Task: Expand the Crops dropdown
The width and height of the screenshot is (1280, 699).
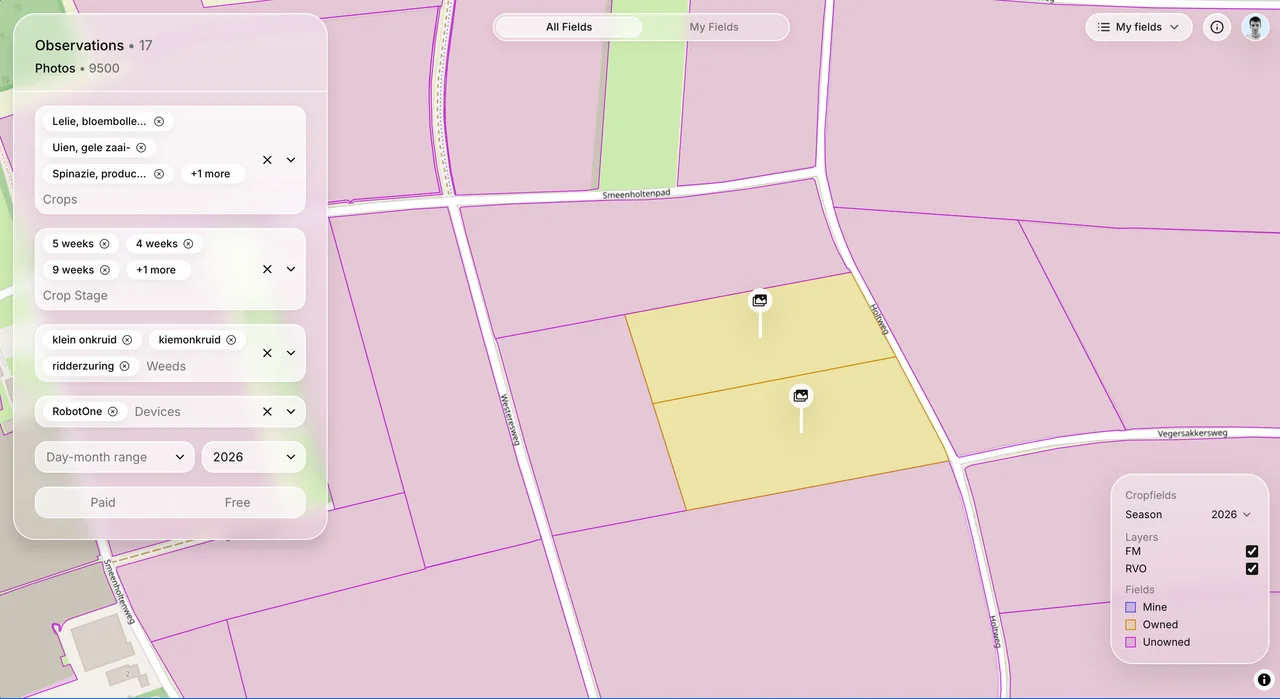Action: [291, 160]
